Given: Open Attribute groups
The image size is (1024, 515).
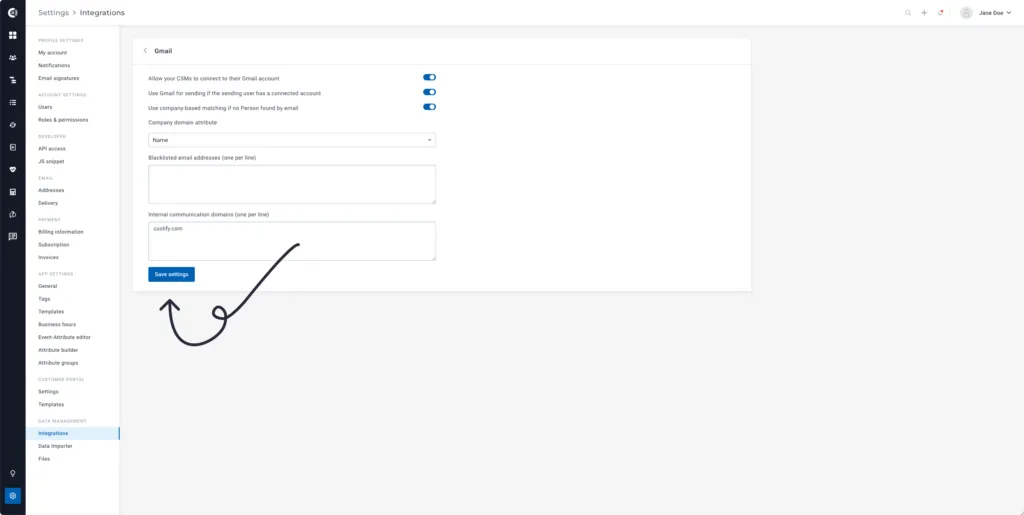Looking at the screenshot, I should coord(58,363).
